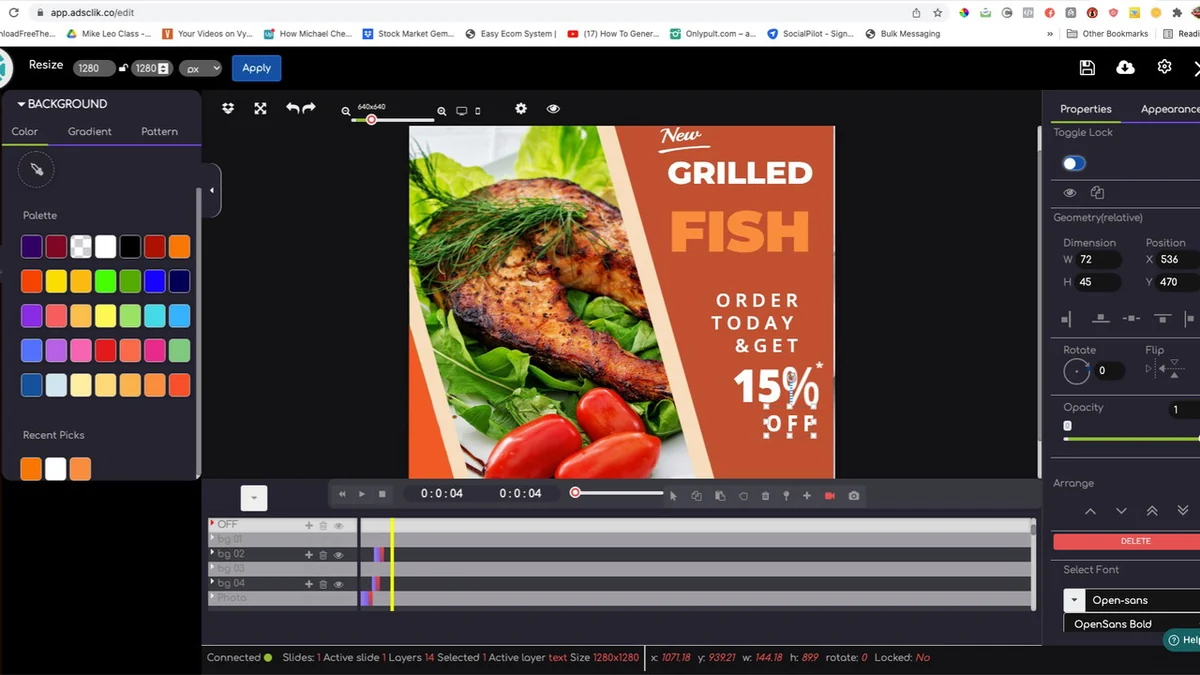Image resolution: width=1200 pixels, height=675 pixels.
Task: Switch to the Gradient tab
Action: pyautogui.click(x=90, y=131)
